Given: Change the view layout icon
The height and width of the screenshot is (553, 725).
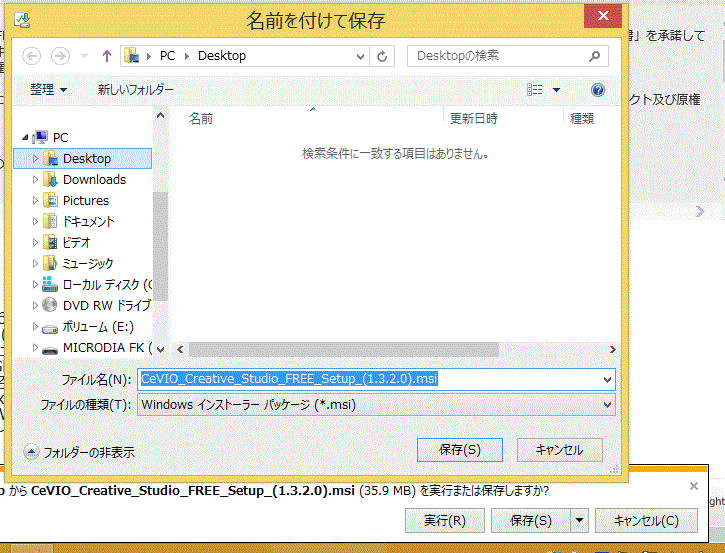Looking at the screenshot, I should click(x=535, y=90).
